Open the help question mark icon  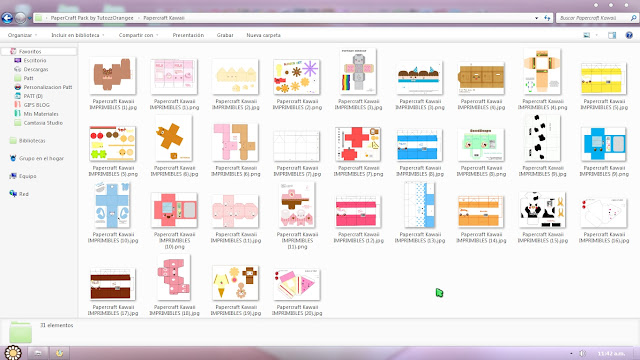click(629, 36)
